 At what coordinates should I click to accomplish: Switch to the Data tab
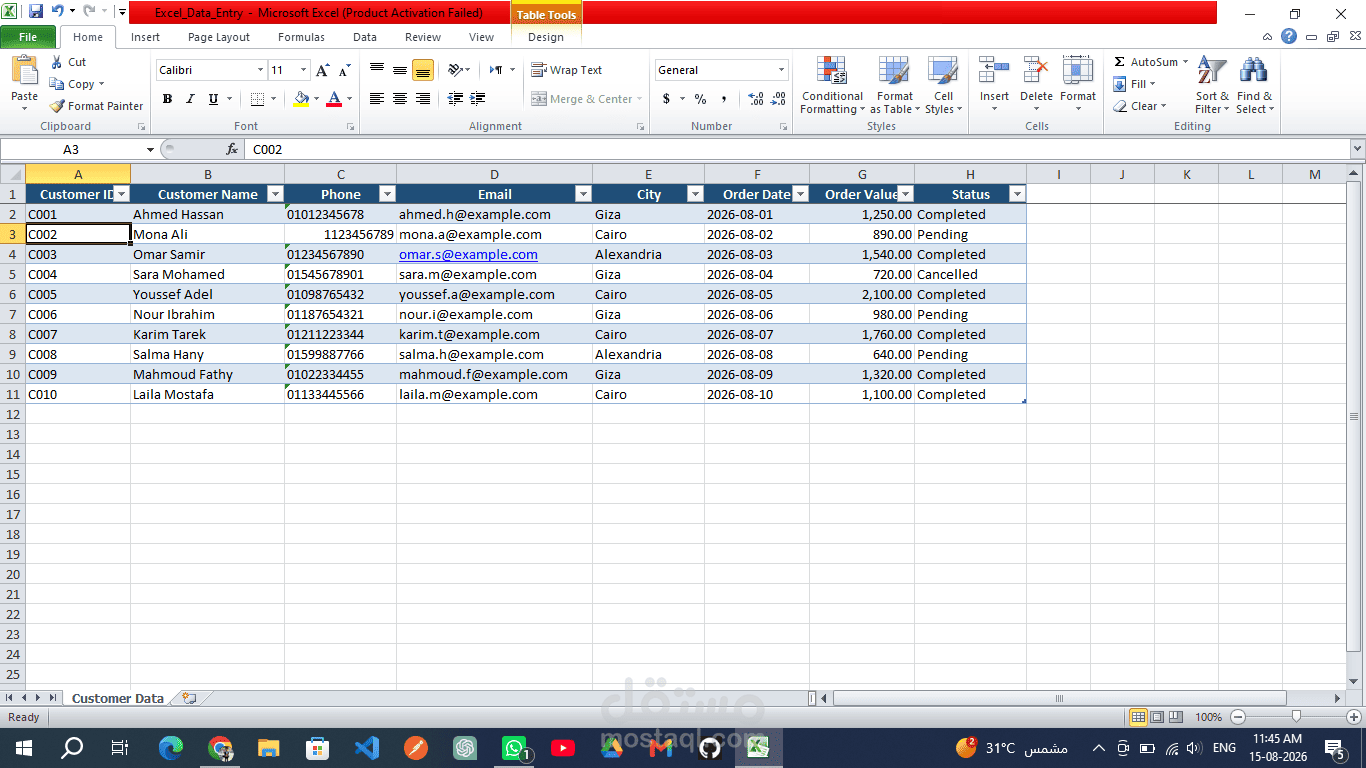[365, 37]
